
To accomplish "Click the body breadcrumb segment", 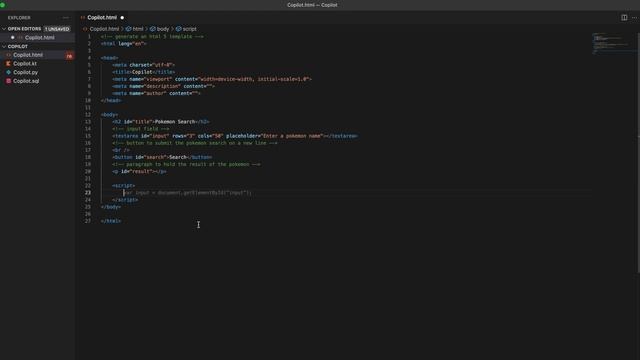I will point(162,29).
